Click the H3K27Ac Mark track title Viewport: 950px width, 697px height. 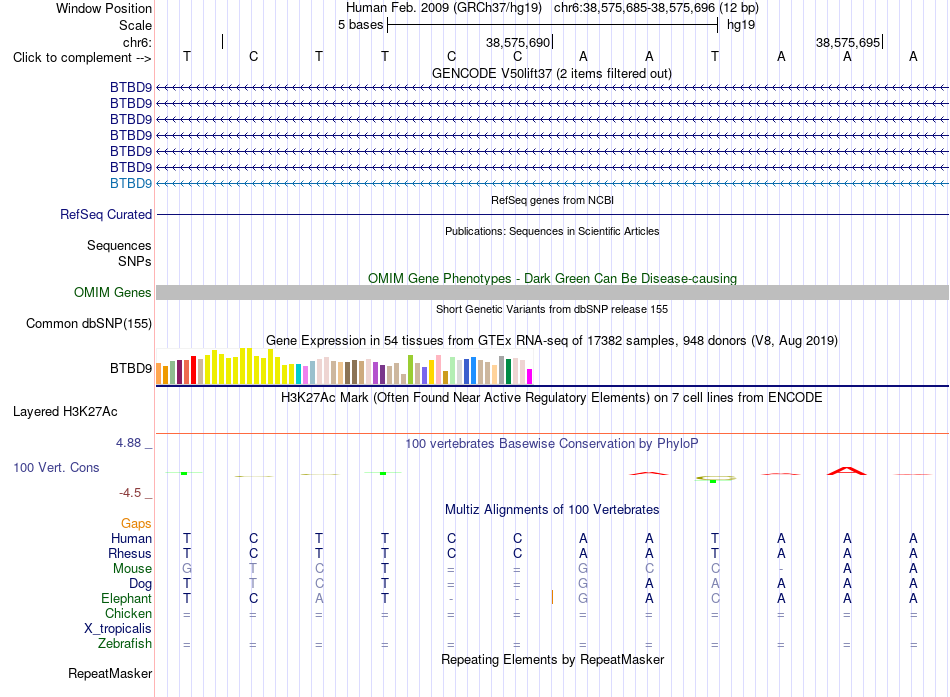click(552, 398)
